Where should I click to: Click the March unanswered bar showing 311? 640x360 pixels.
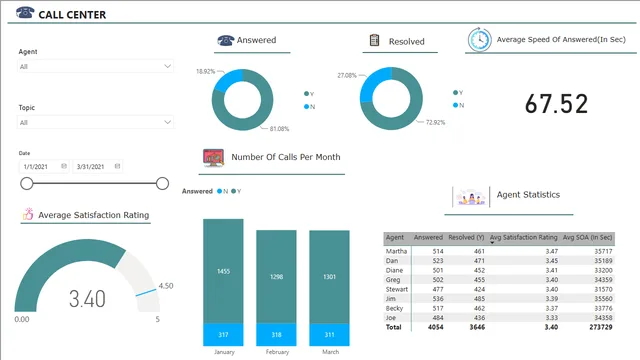point(329,335)
